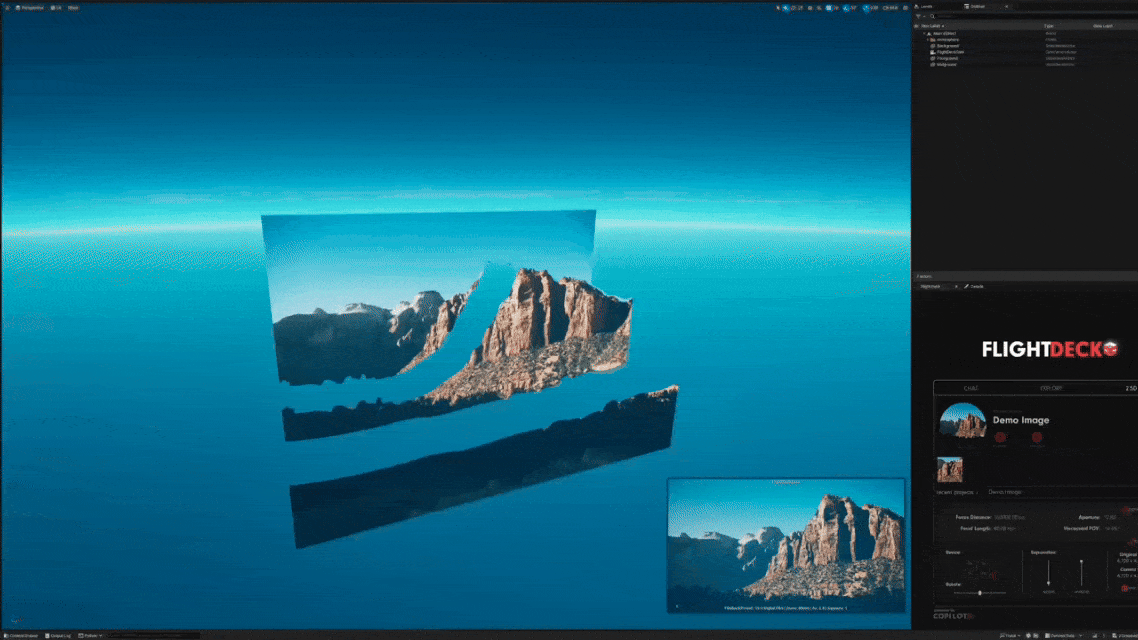Screen dimensions: 1138x640
Task: Open the CHAT tab in FlightDeck
Action: pyautogui.click(x=970, y=388)
